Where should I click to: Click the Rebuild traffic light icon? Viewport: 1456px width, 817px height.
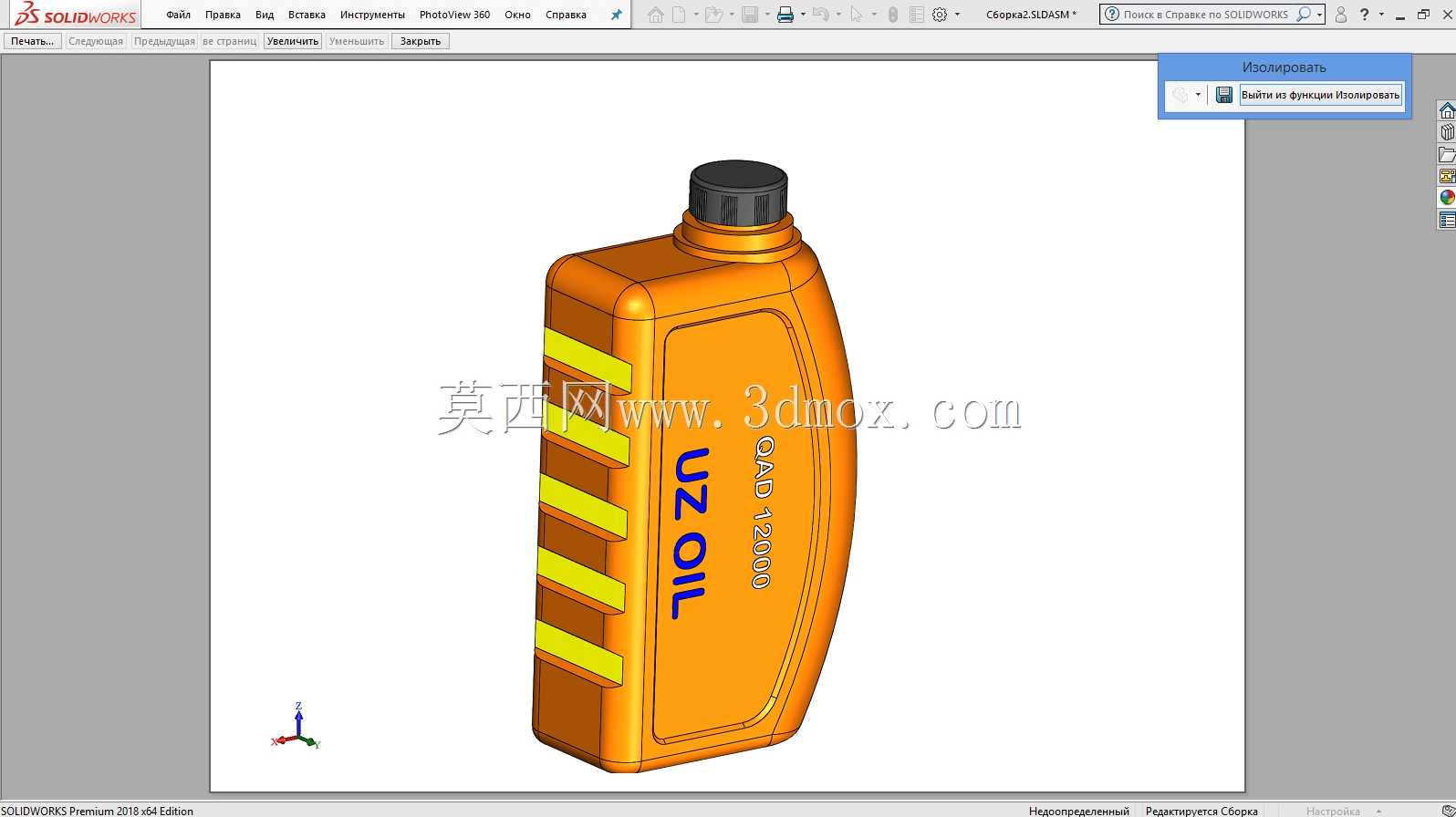tap(893, 15)
